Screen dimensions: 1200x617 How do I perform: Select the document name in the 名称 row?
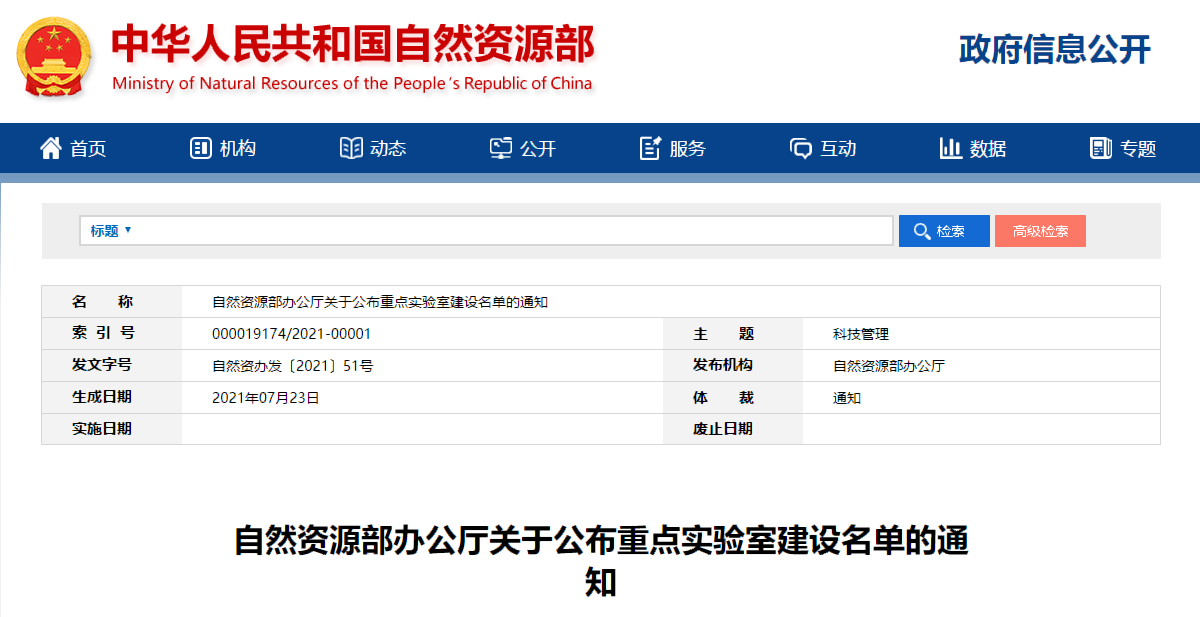pos(380,302)
